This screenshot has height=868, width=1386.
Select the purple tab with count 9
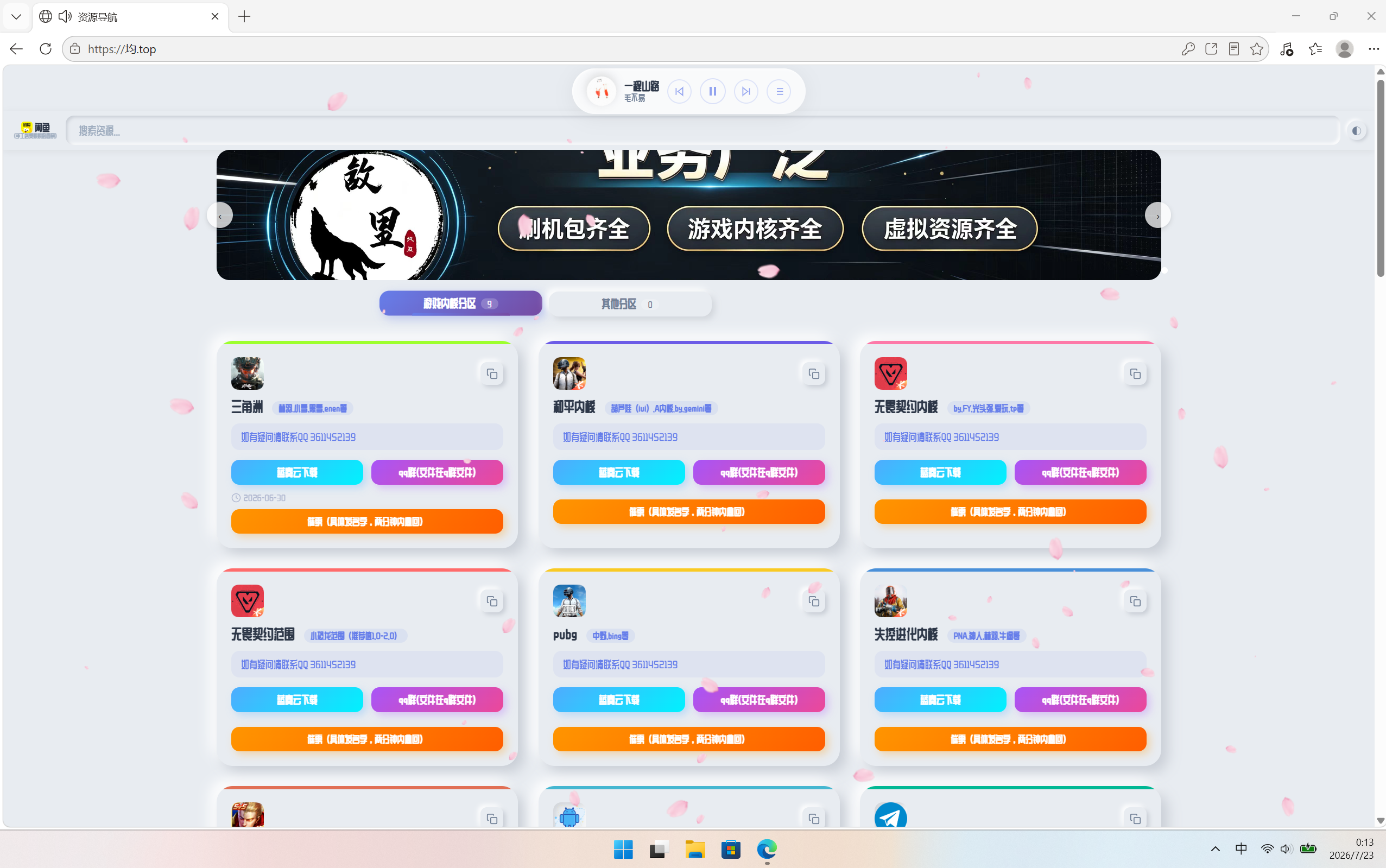tap(460, 303)
